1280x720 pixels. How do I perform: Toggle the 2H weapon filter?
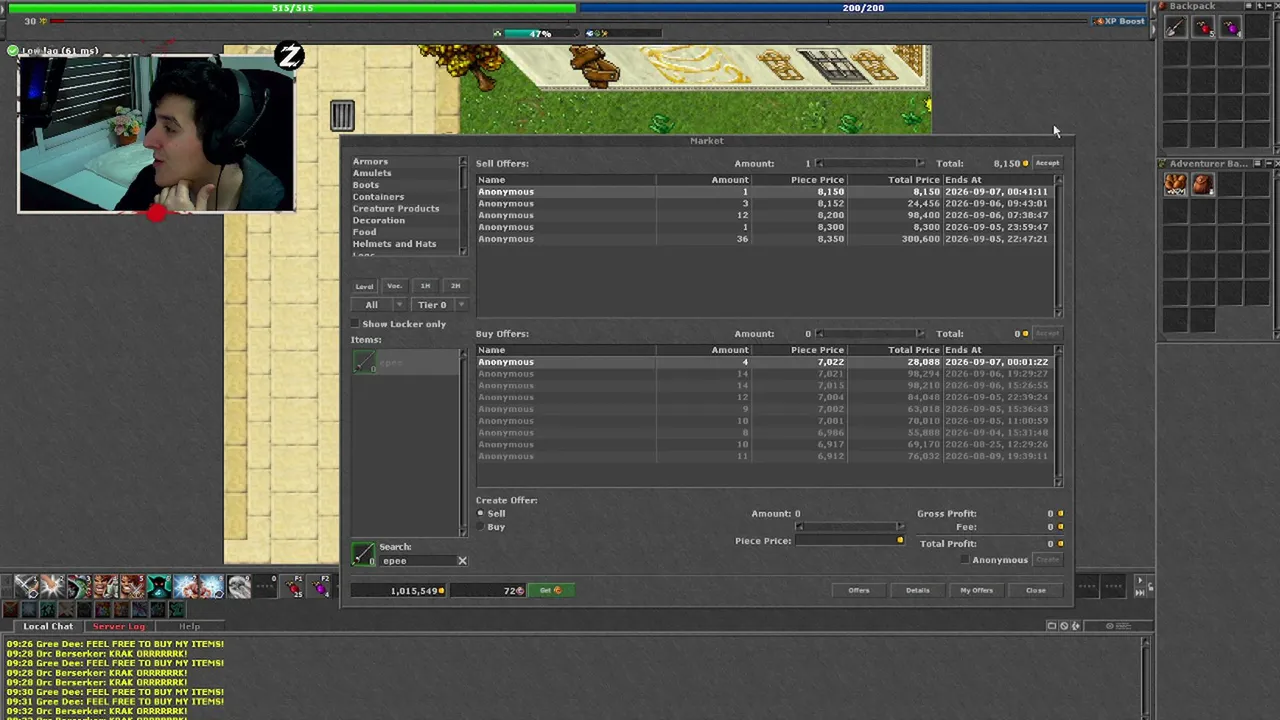click(455, 286)
